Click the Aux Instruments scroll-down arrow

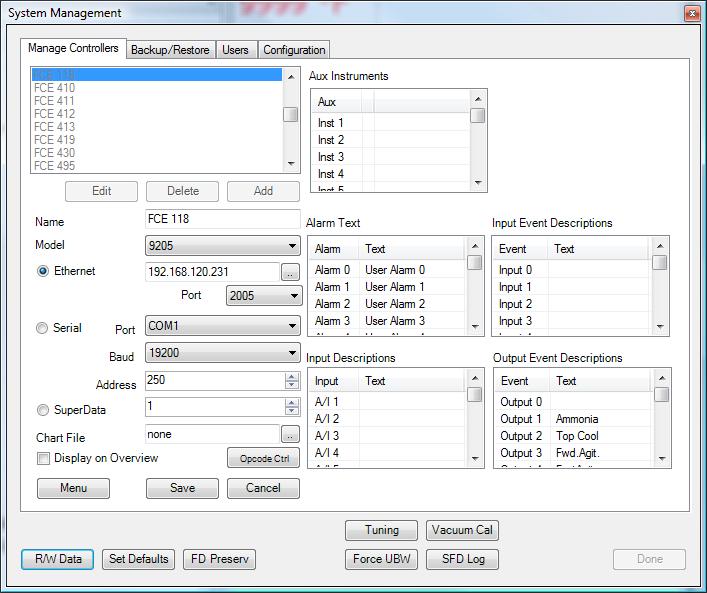coord(478,183)
